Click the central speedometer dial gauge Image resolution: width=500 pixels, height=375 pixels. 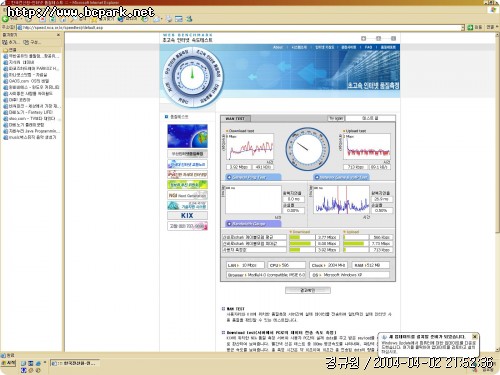pyautogui.click(x=307, y=149)
